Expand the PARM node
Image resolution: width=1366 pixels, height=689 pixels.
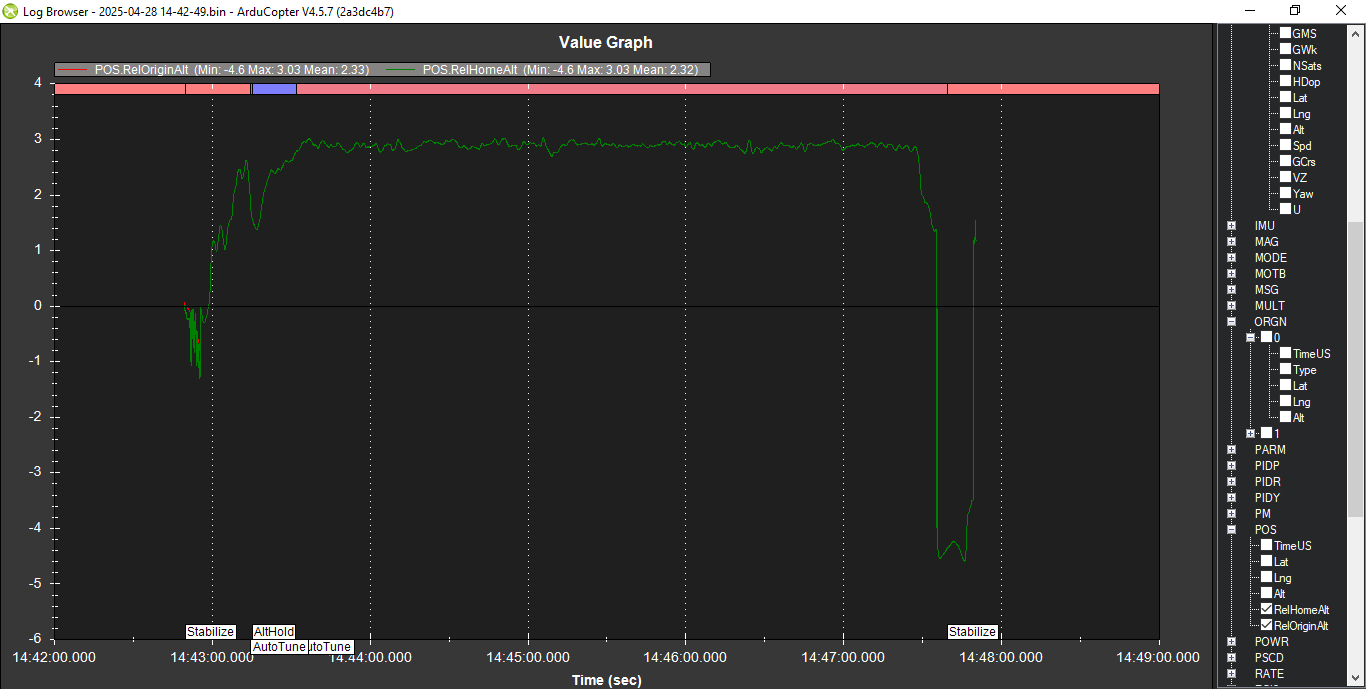click(x=1232, y=450)
